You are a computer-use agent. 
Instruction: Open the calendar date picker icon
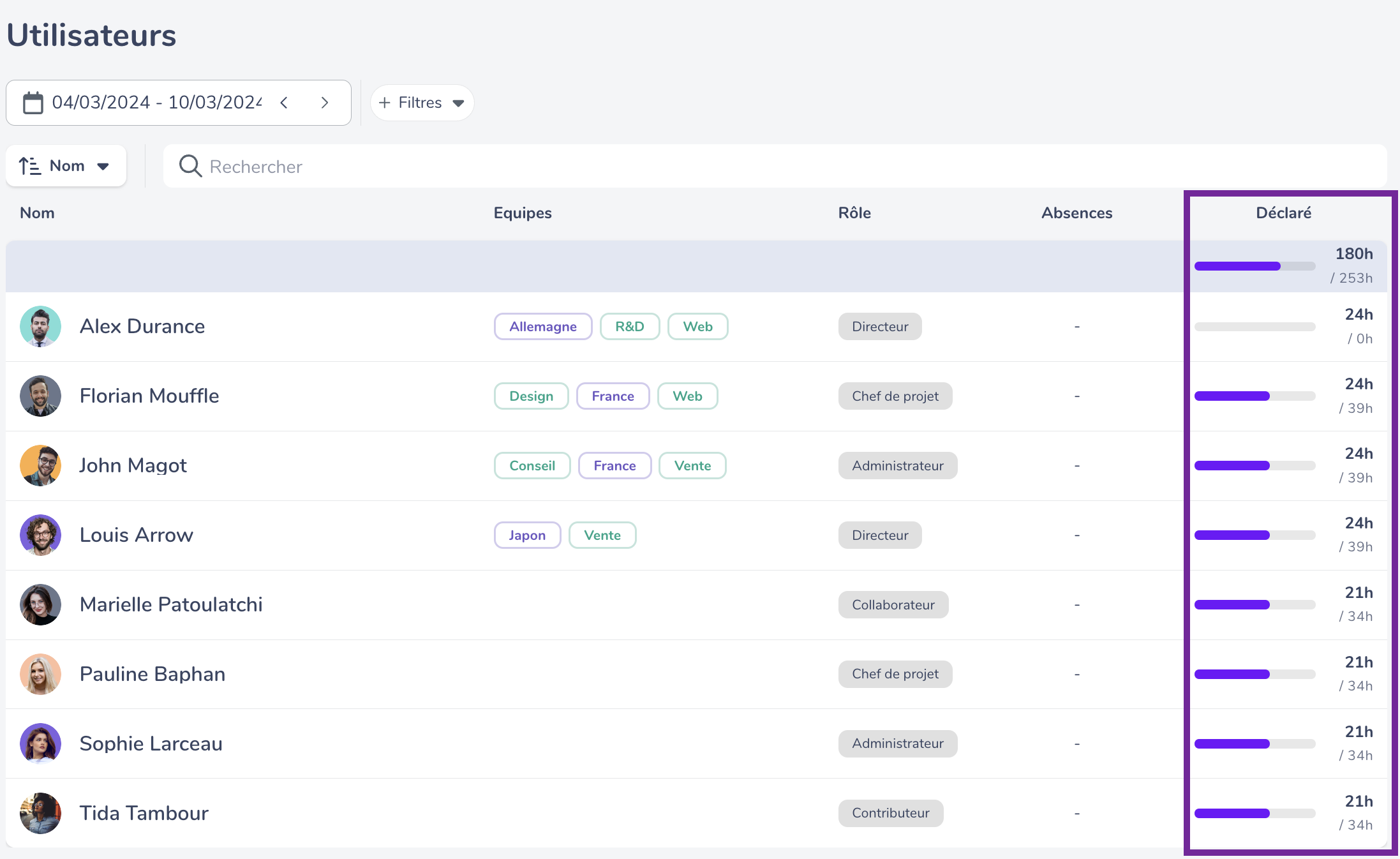[33, 103]
